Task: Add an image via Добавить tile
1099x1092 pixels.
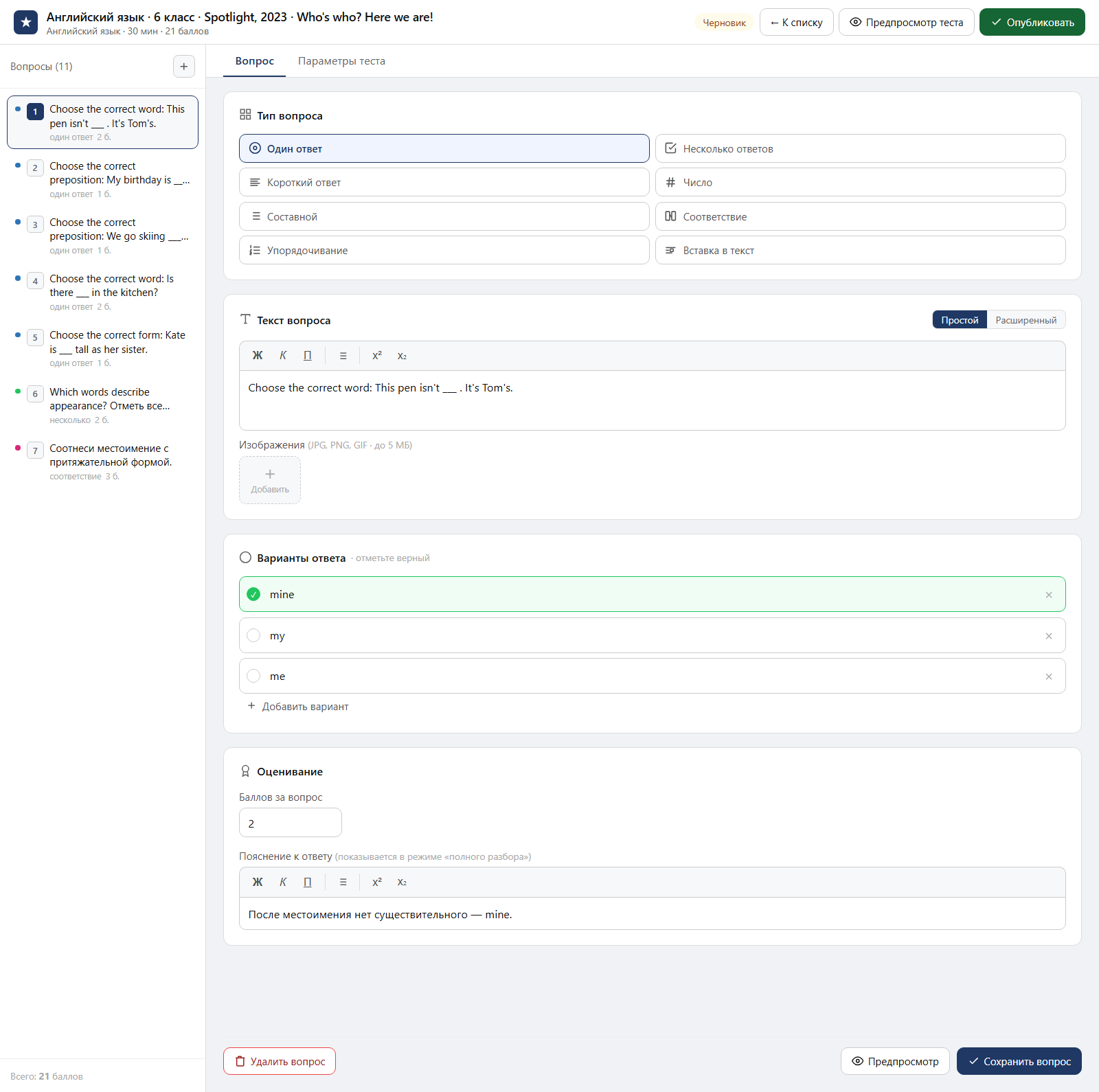Action: coord(269,480)
